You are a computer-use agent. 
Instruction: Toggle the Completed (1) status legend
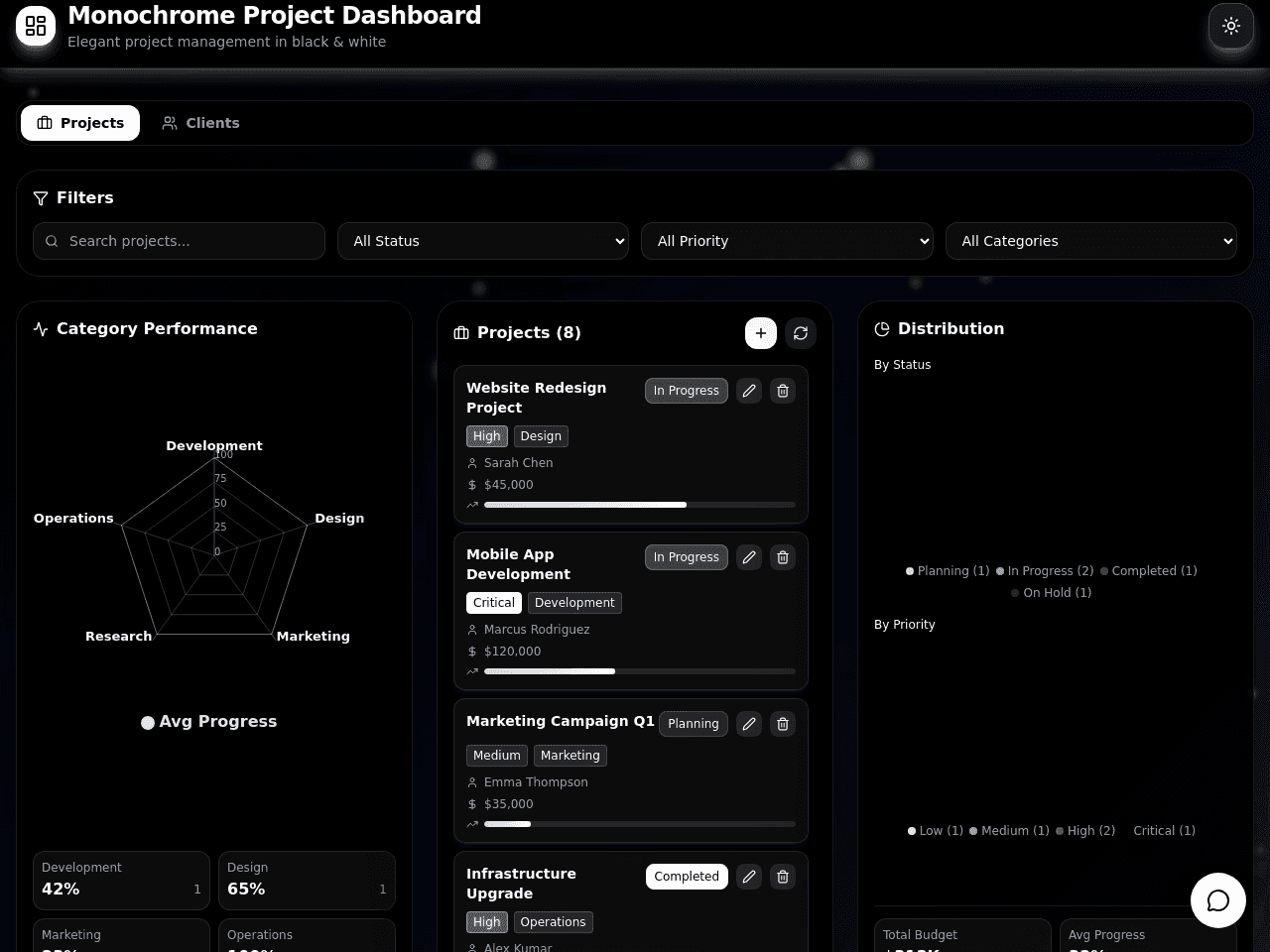[1149, 571]
